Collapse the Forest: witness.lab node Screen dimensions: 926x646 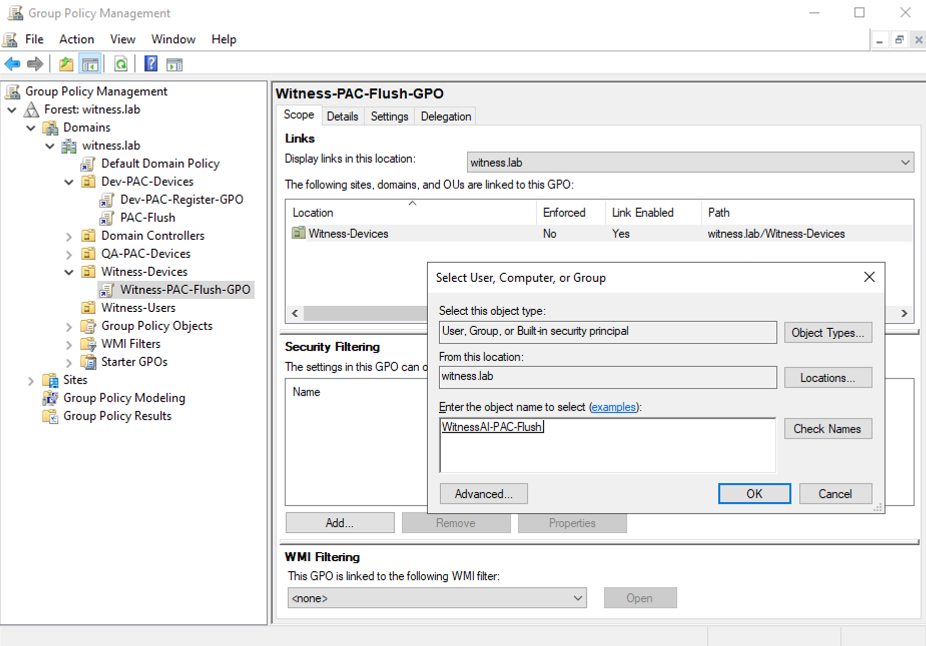coord(12,110)
